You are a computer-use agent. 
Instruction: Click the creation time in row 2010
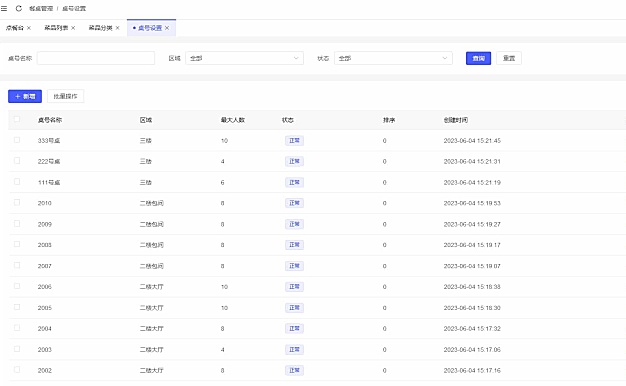click(x=472, y=203)
